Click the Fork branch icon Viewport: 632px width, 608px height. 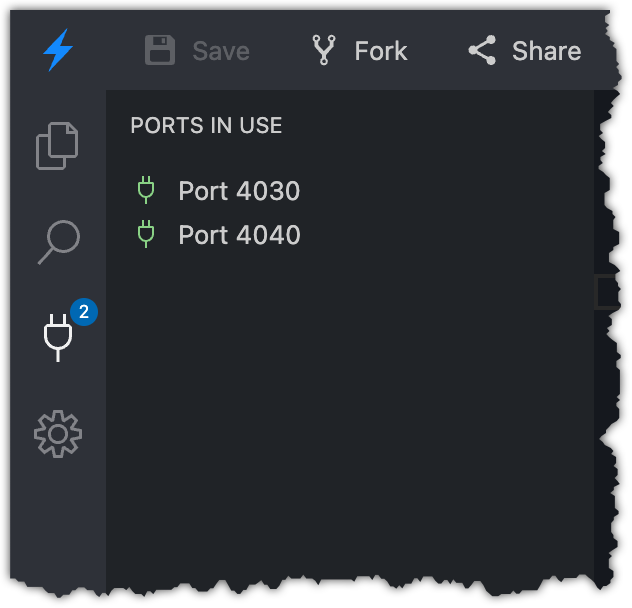pyautogui.click(x=324, y=50)
